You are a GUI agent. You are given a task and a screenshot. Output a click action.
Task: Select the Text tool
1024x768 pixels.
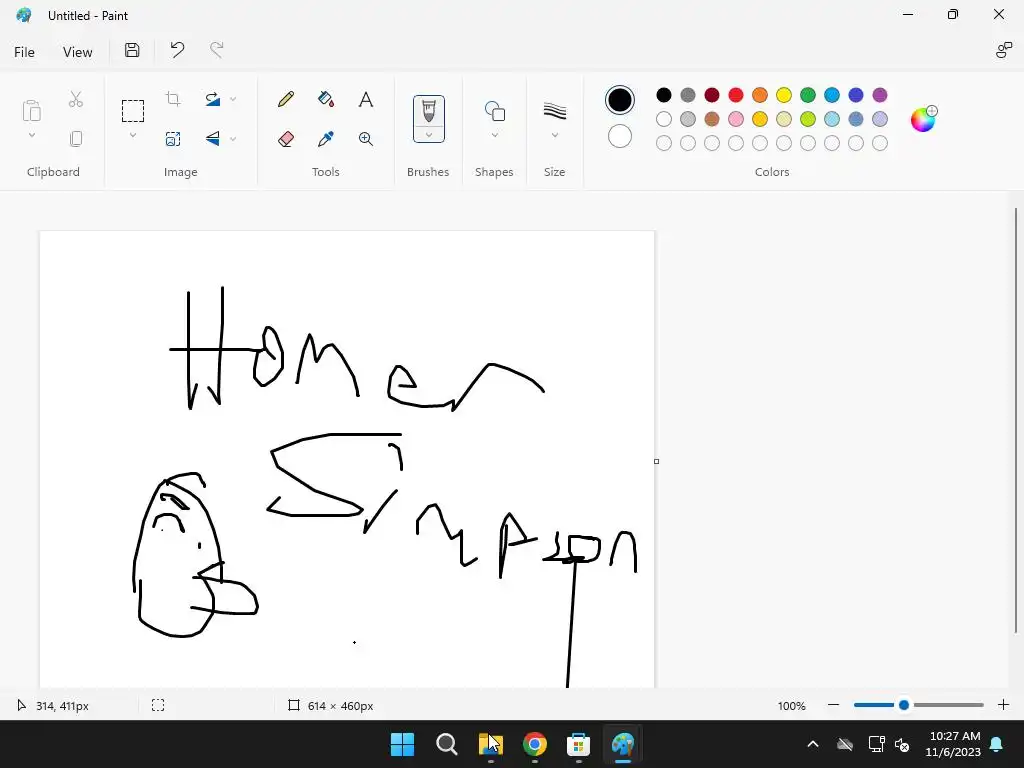[366, 99]
